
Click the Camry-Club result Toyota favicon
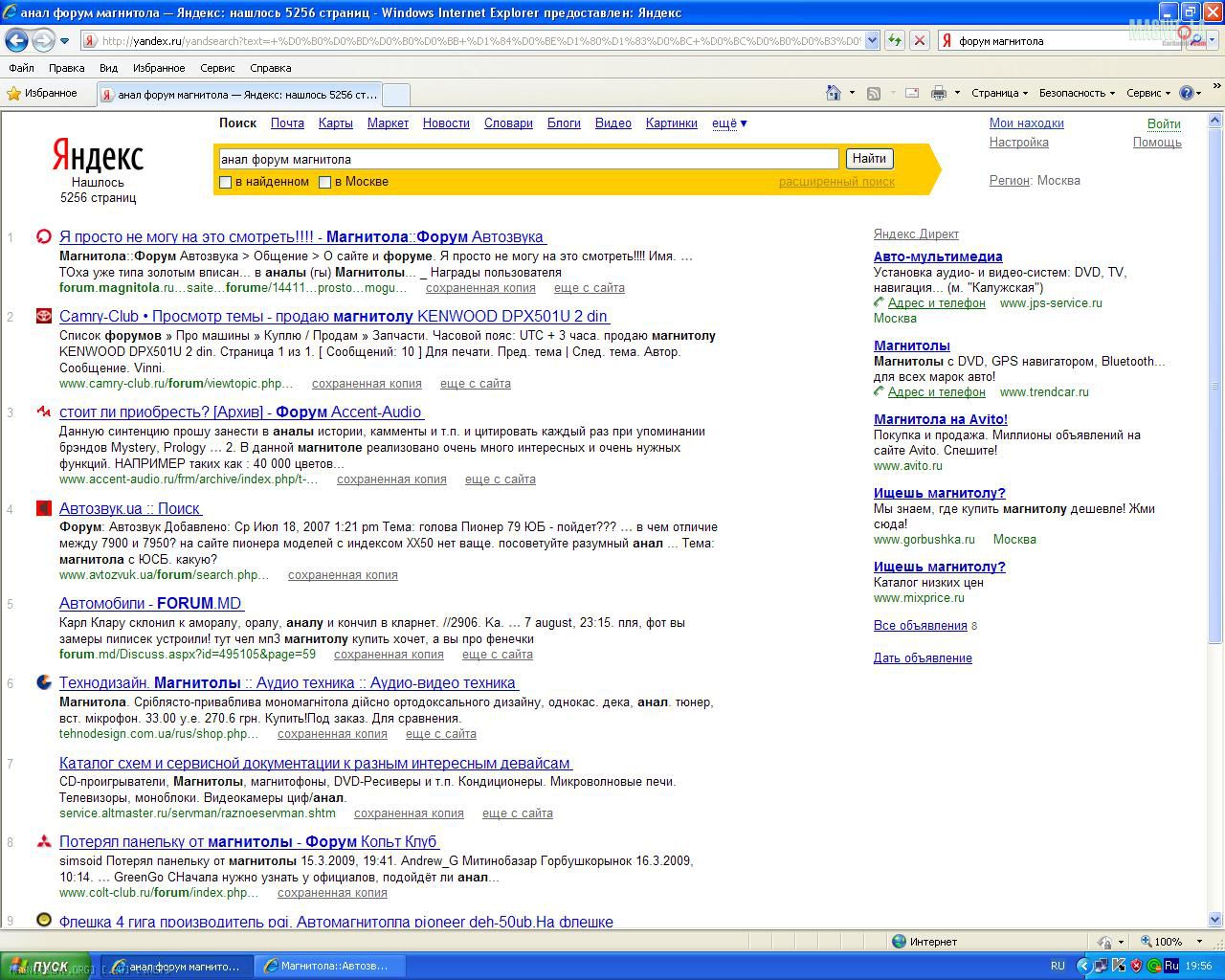43,316
